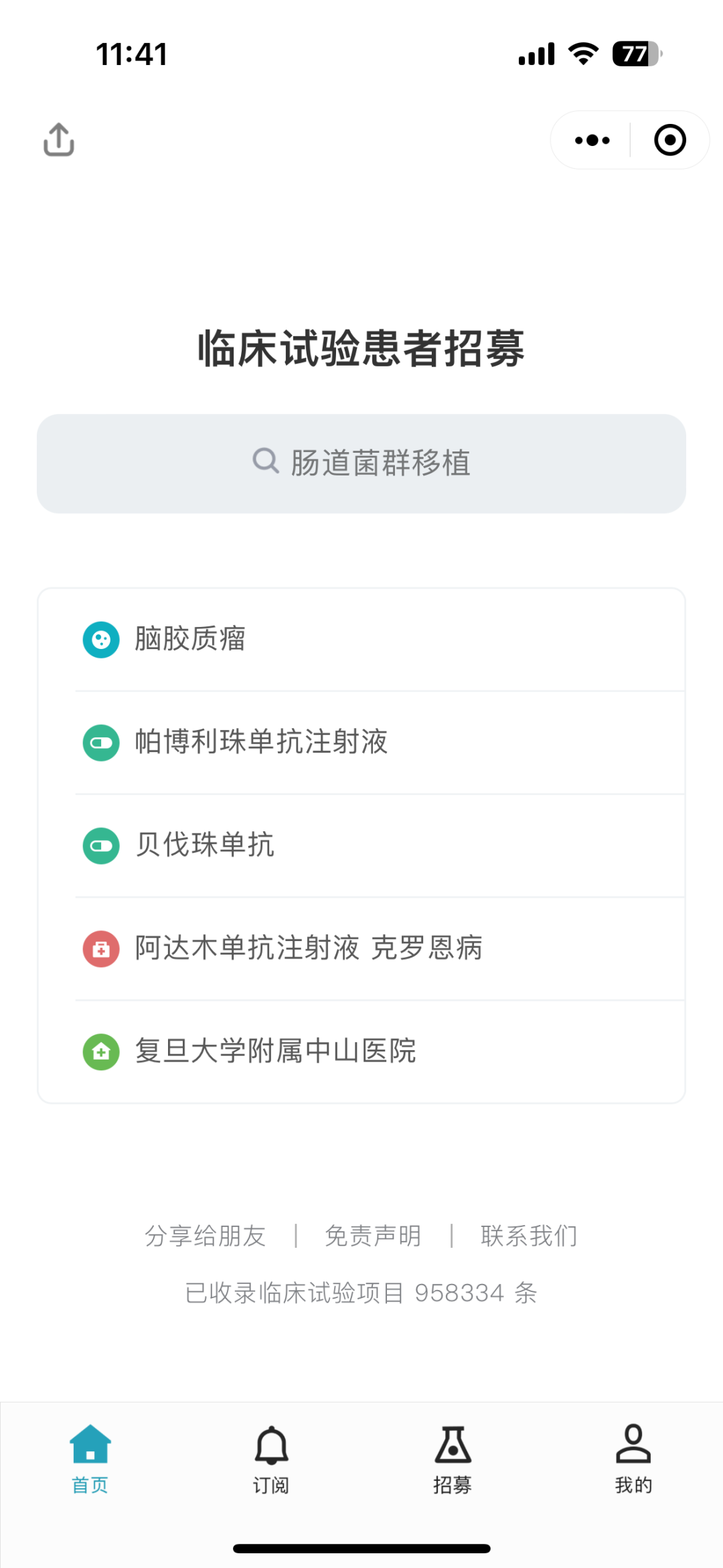Open 复旦大学附属中山医院 suggestion
Viewport: 723px width, 1568px height.
coord(361,1052)
